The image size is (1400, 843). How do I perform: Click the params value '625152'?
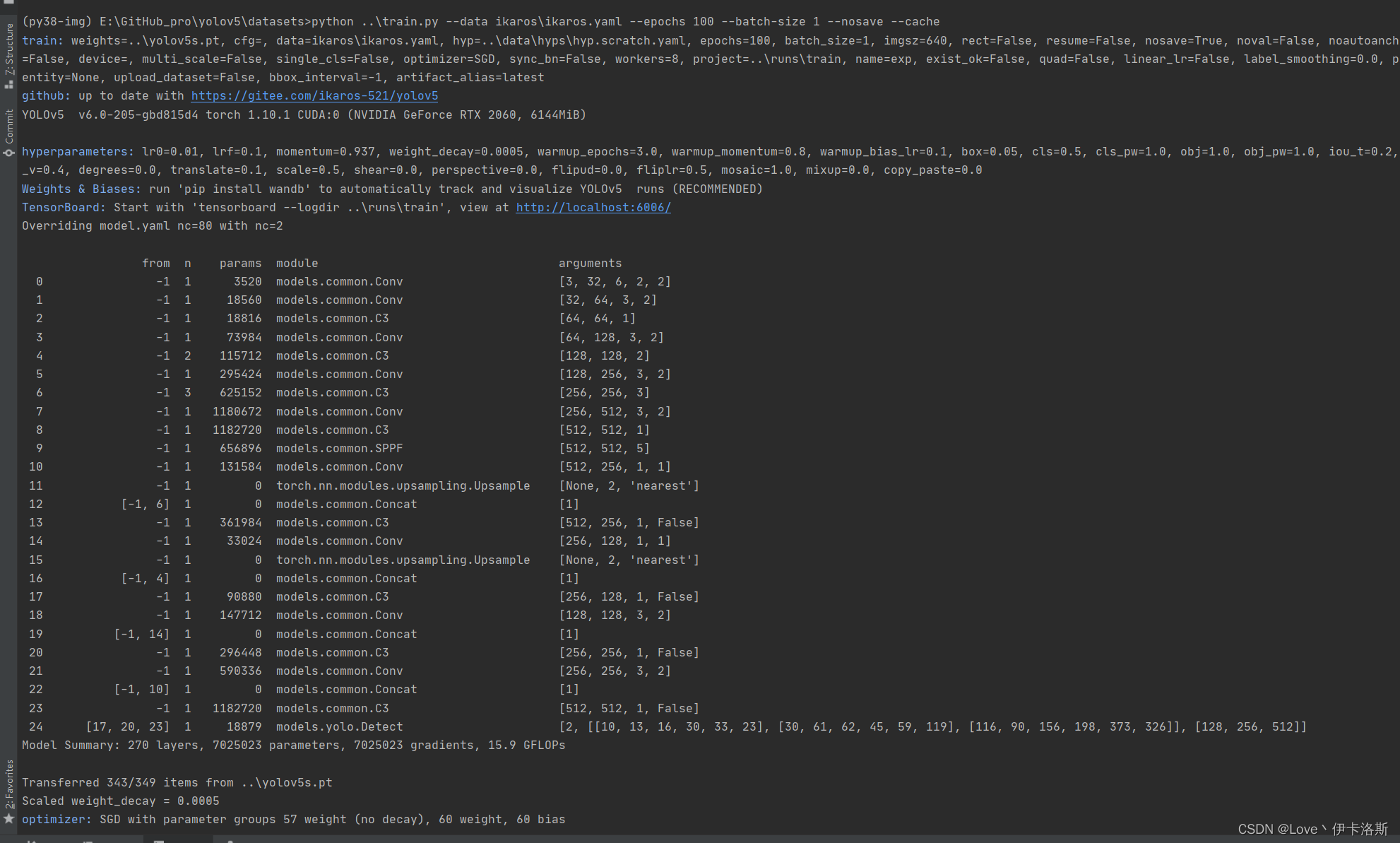(x=240, y=393)
